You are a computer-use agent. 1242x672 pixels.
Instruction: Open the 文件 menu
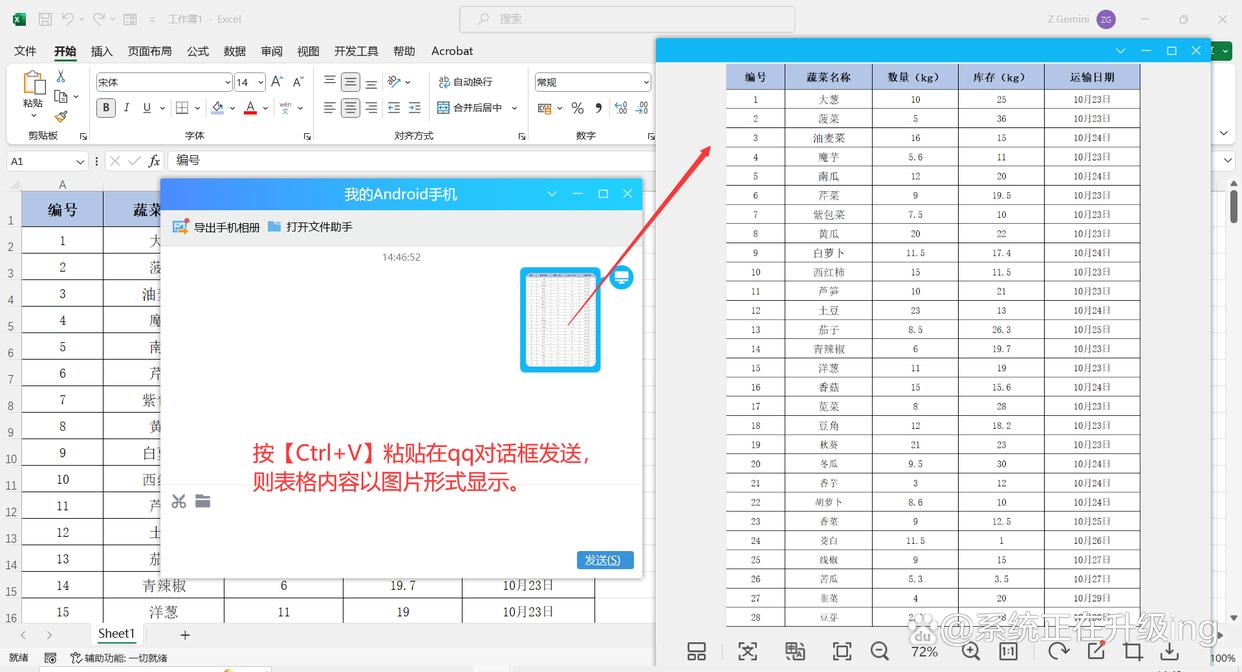pos(25,51)
